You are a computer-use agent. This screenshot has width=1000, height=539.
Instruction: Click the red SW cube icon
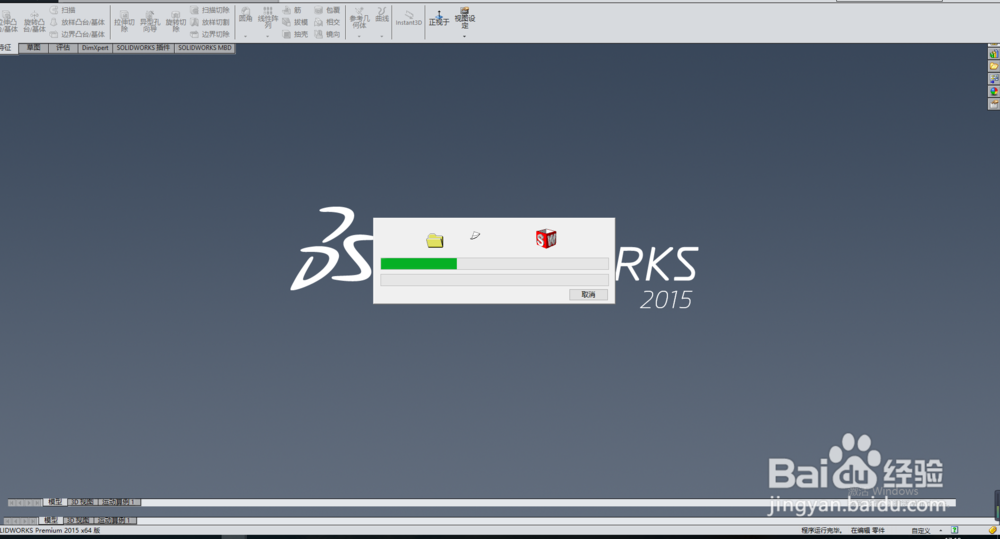[546, 239]
